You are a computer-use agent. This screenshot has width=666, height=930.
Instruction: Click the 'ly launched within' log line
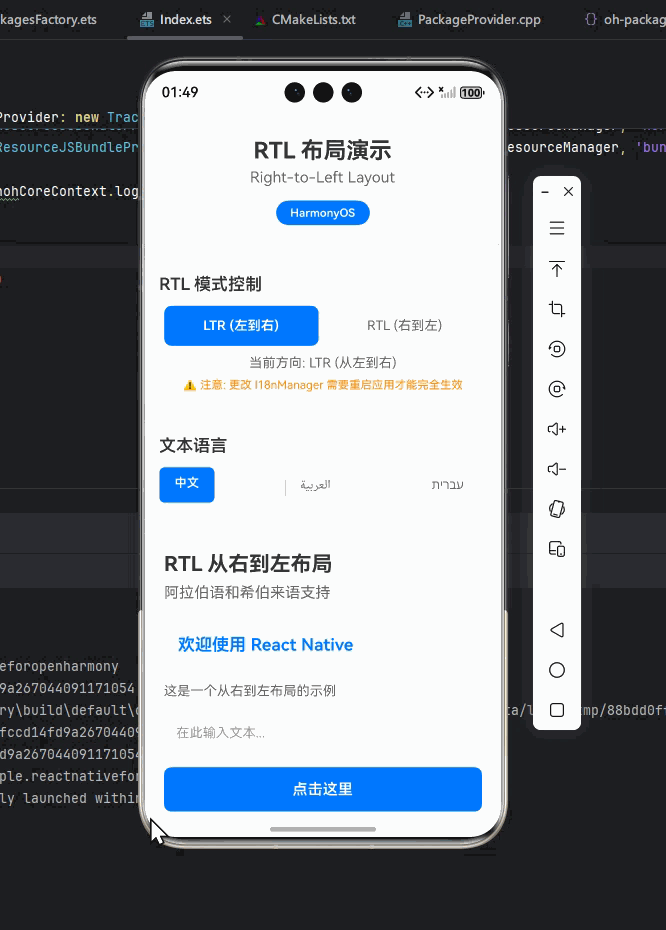69,798
